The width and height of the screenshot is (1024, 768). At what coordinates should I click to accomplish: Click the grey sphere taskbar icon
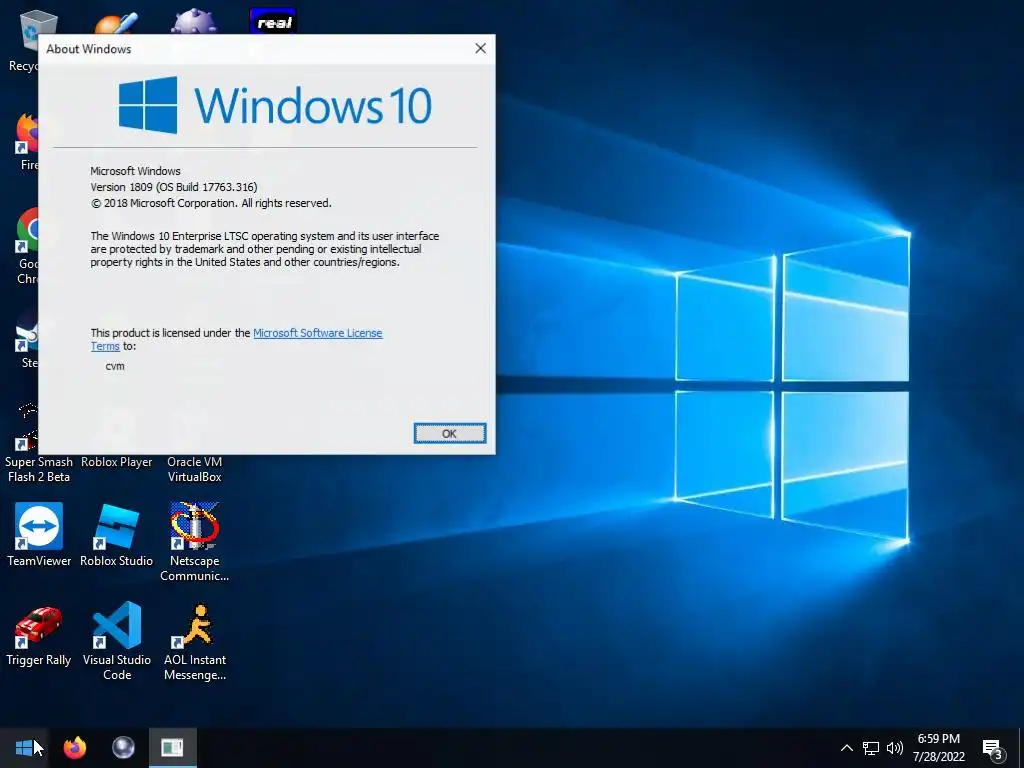[x=123, y=747]
